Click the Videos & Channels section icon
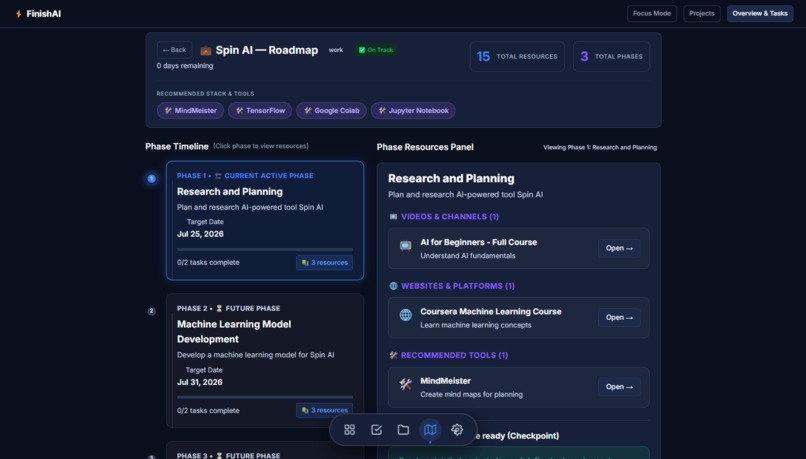The height and width of the screenshot is (459, 806). (393, 217)
